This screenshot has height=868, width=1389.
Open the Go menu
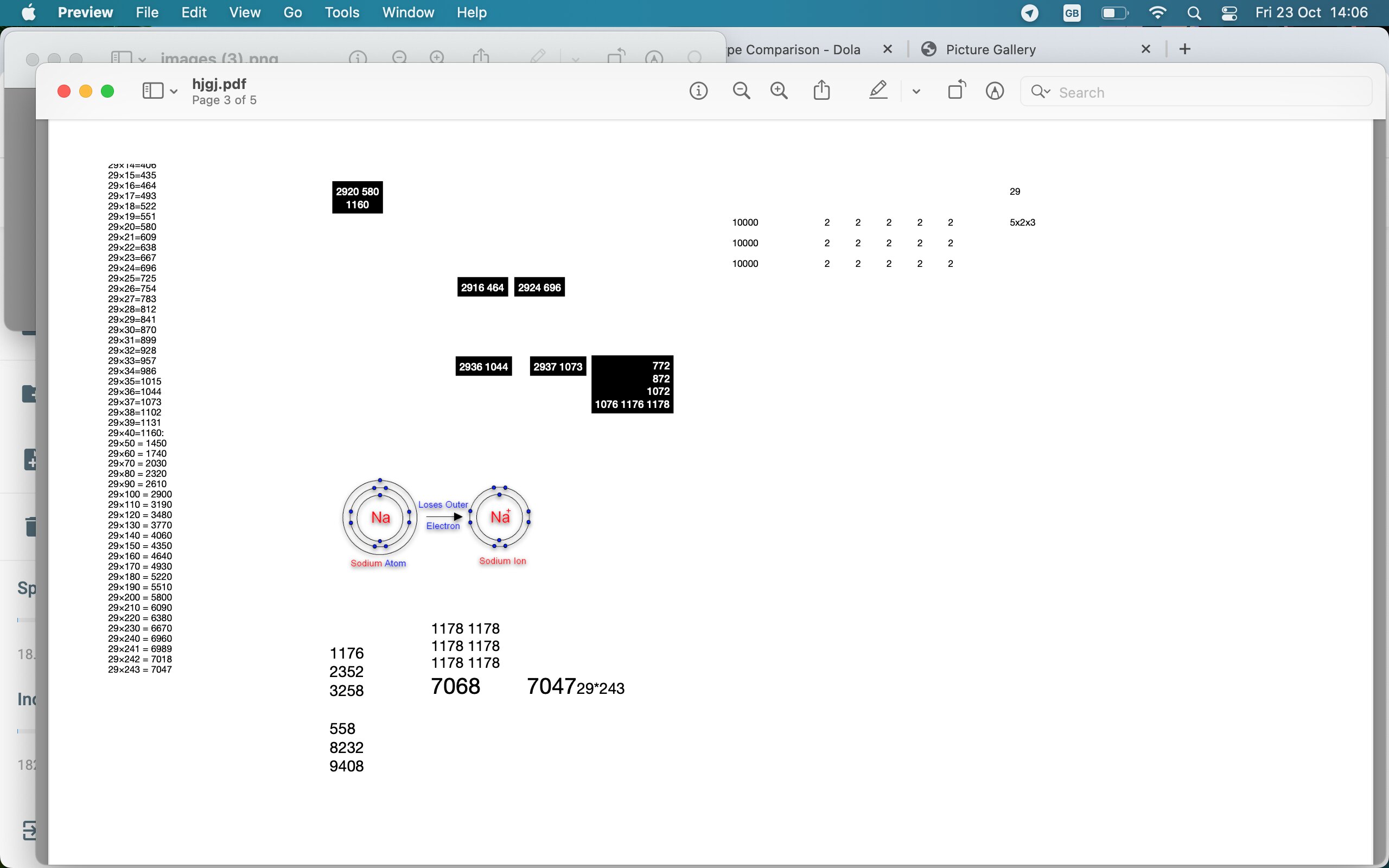[x=293, y=12]
